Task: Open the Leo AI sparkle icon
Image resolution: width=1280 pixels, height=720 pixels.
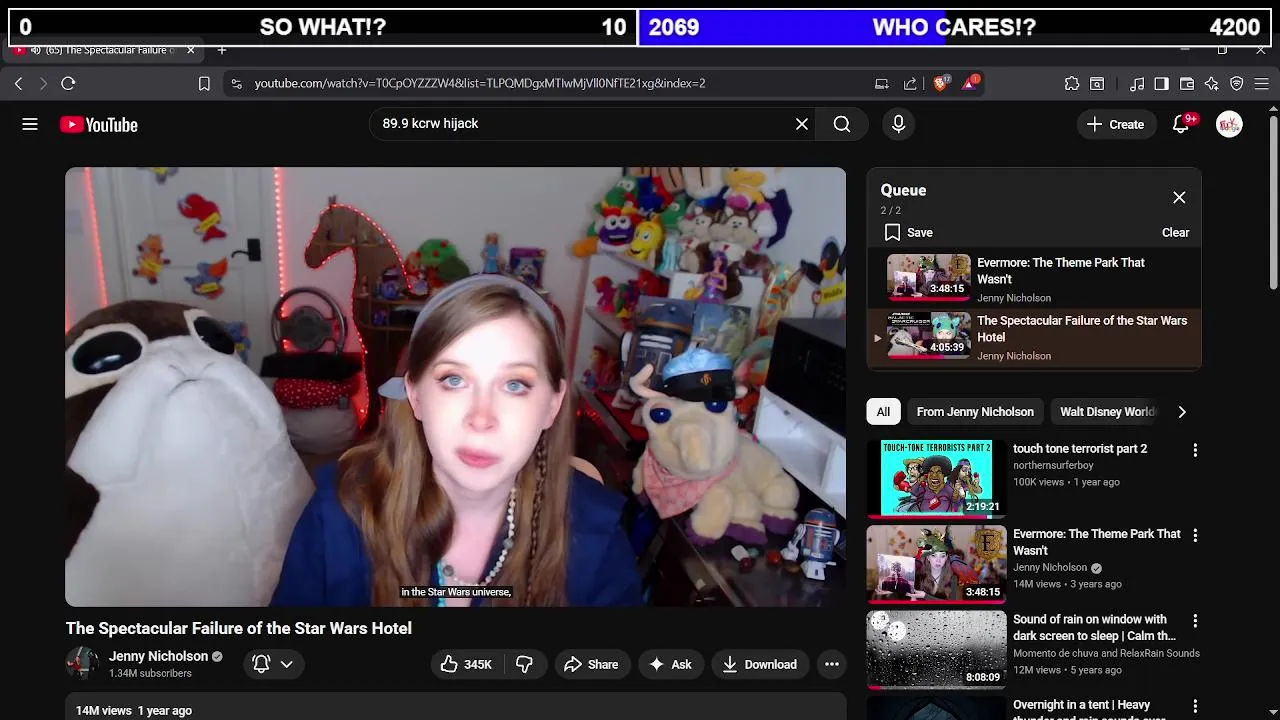Action: pos(1212,84)
